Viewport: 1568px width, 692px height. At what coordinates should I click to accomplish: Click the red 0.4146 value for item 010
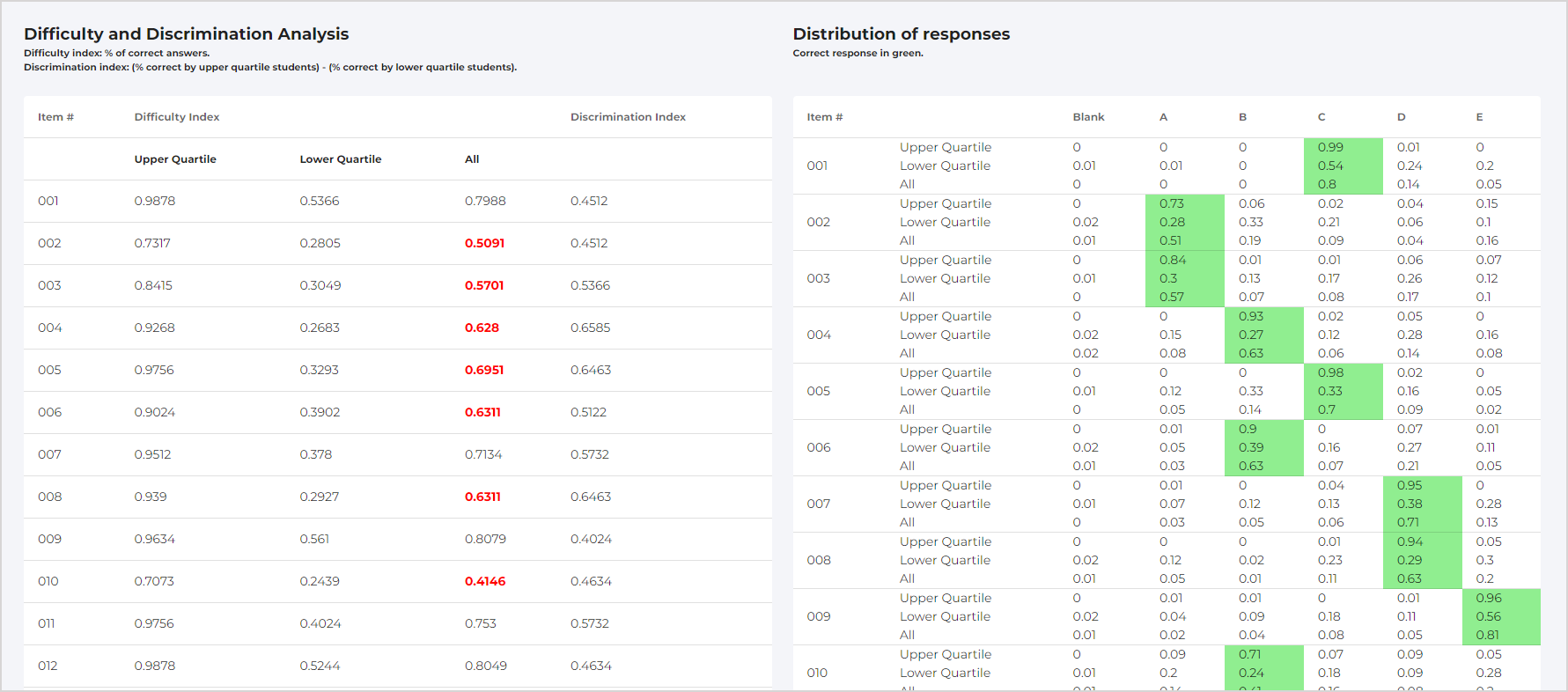pos(484,581)
